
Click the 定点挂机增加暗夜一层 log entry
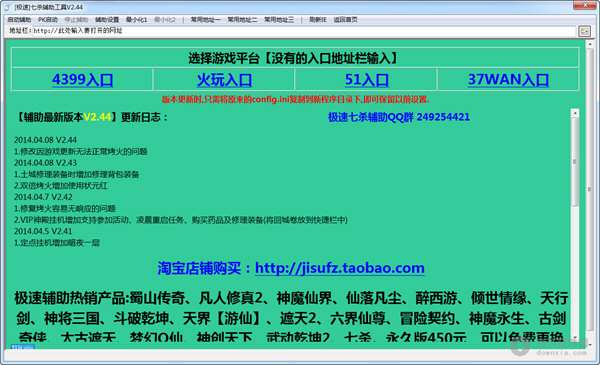point(57,243)
